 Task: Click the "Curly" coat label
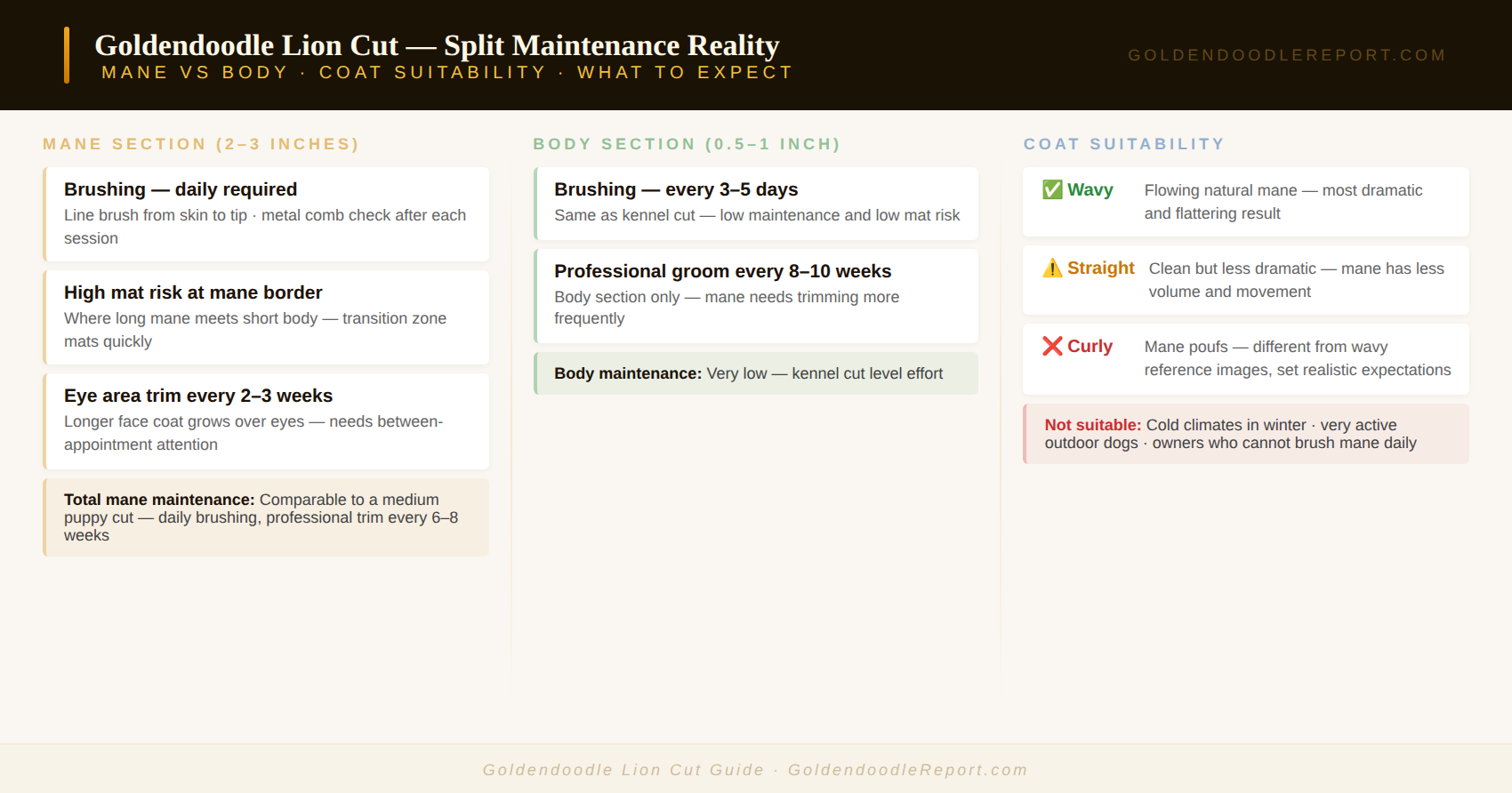point(1090,346)
